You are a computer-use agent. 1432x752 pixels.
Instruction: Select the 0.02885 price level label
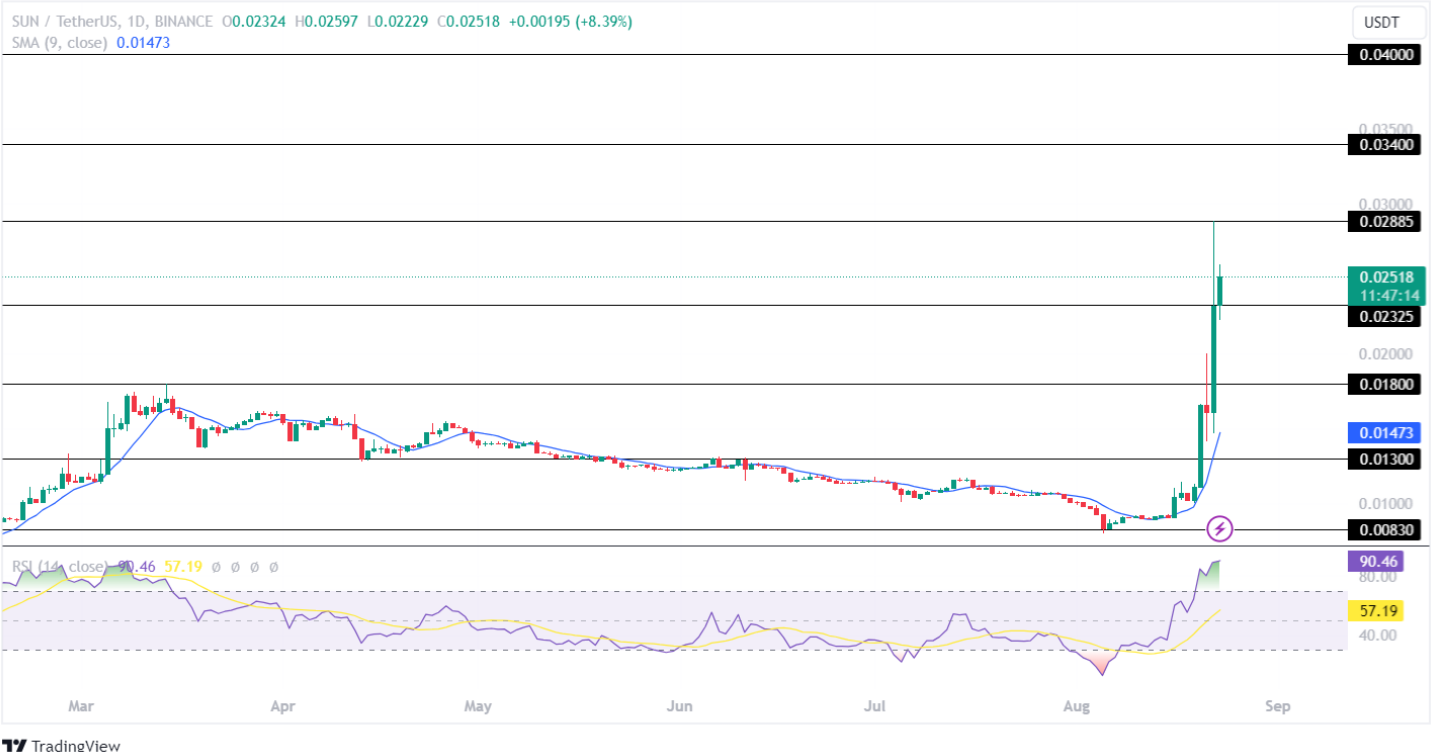[1385, 221]
